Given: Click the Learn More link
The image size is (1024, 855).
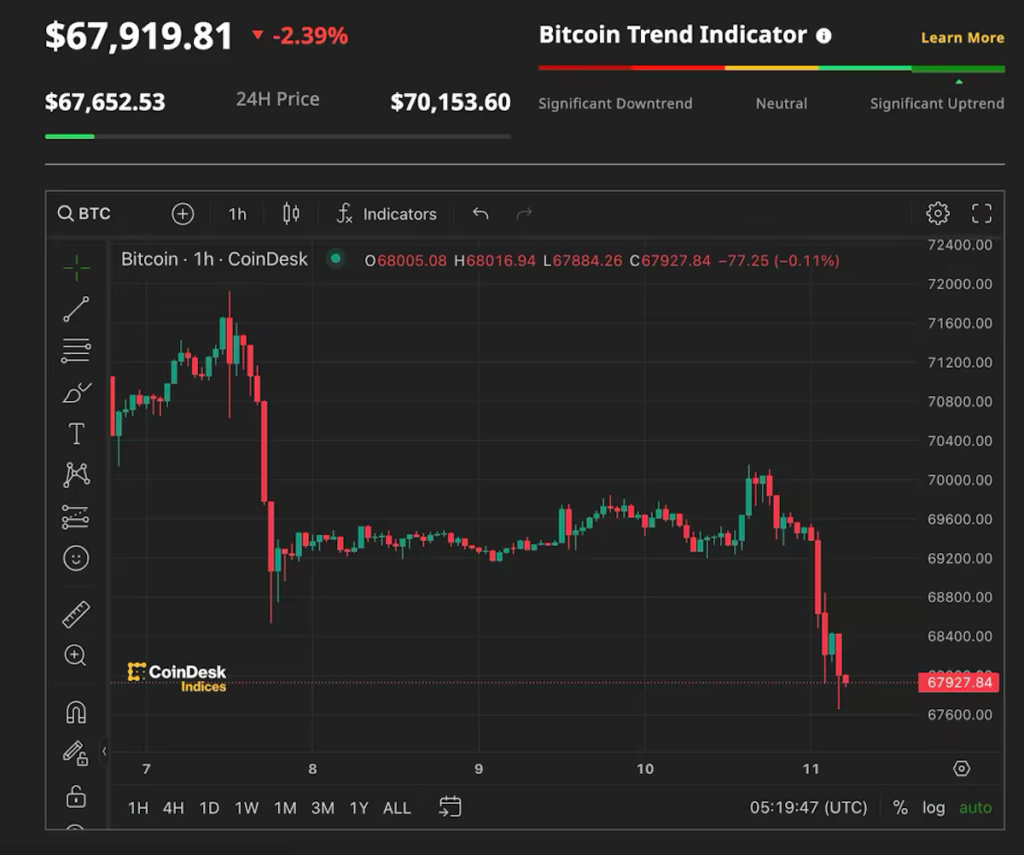Looking at the screenshot, I should point(962,38).
